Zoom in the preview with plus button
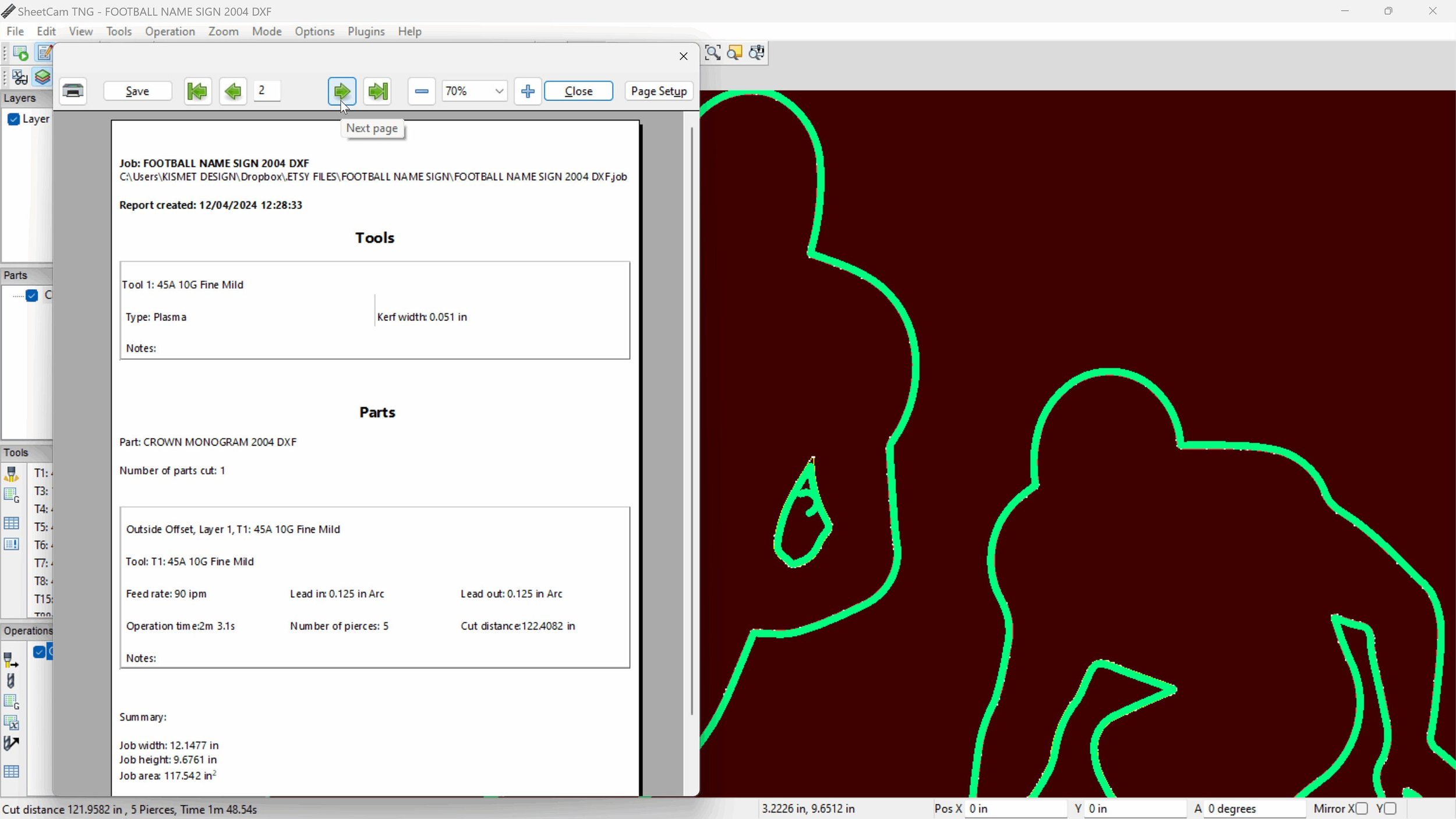This screenshot has width=1456, height=819. coord(528,91)
